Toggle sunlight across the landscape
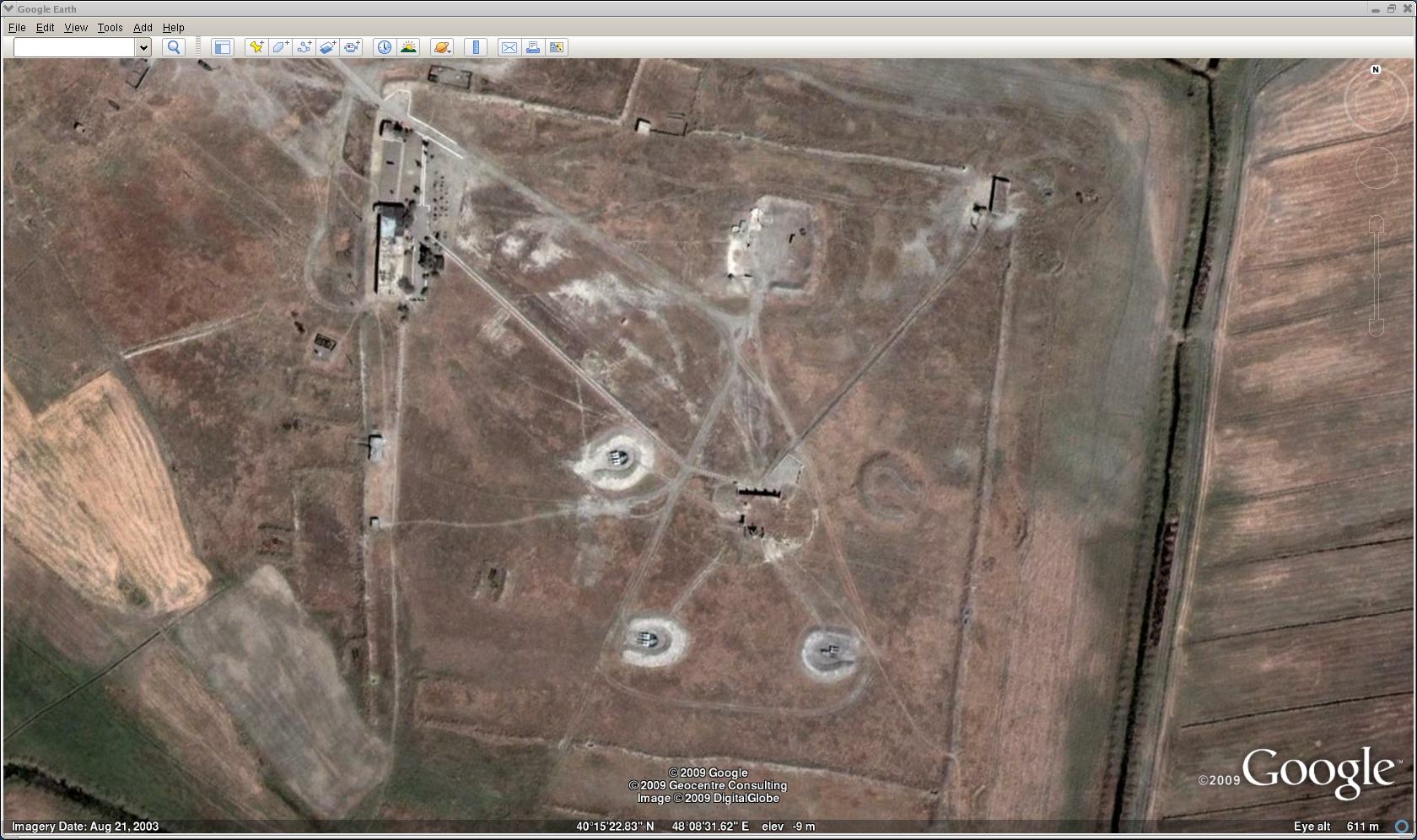This screenshot has height=840, width=1417. coord(408,47)
